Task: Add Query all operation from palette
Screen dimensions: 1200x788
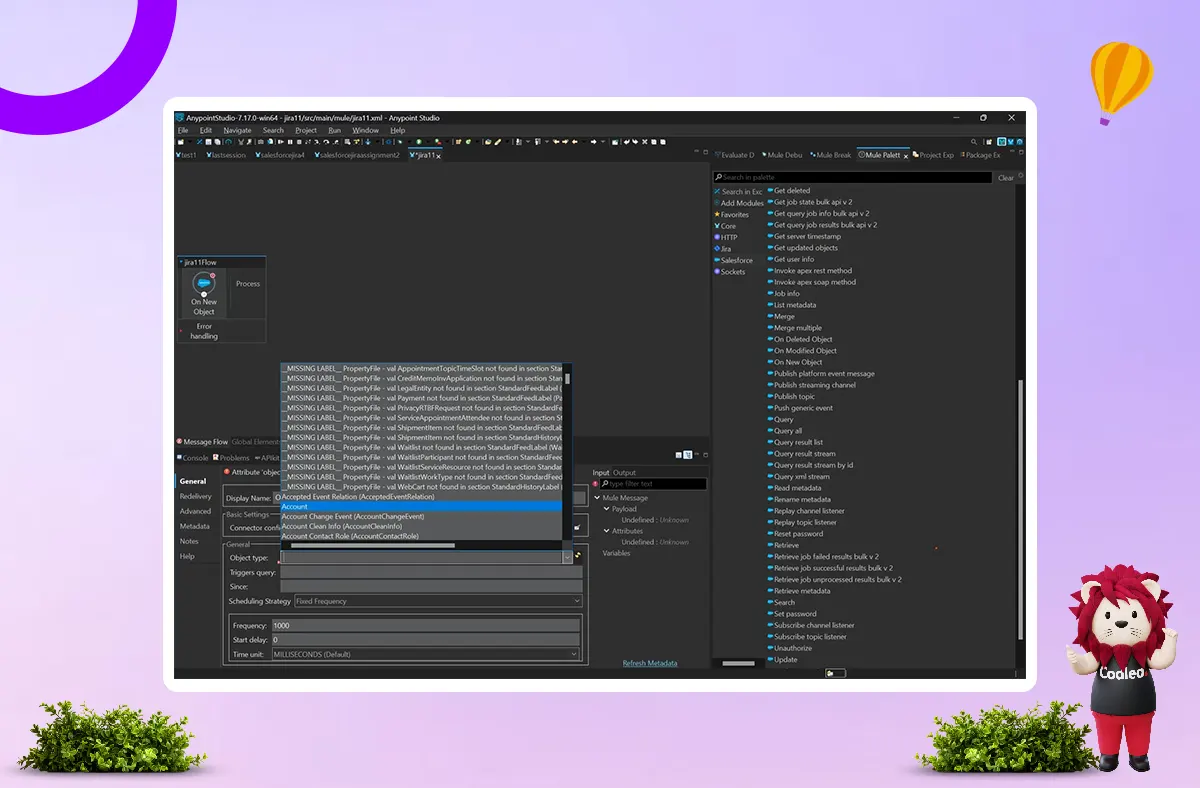Action: tap(787, 431)
